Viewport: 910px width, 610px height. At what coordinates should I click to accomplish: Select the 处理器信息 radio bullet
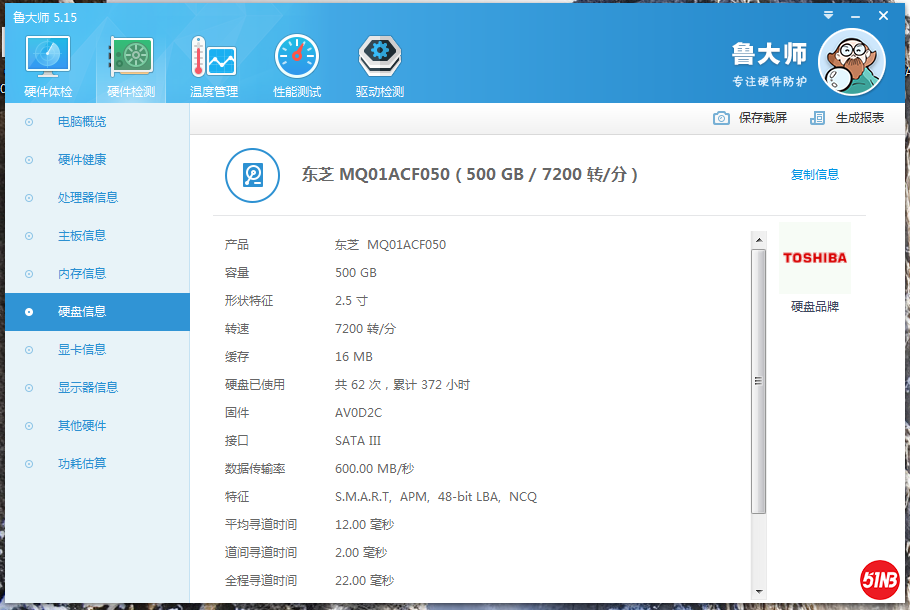[30, 197]
